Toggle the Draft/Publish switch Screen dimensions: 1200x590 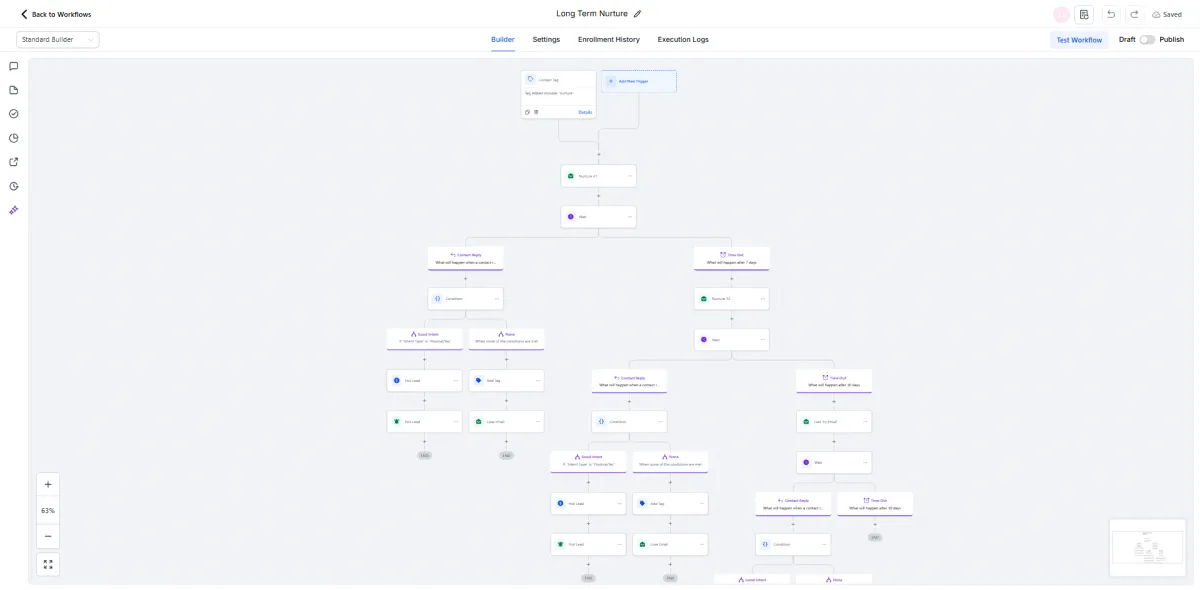pyautogui.click(x=1147, y=40)
